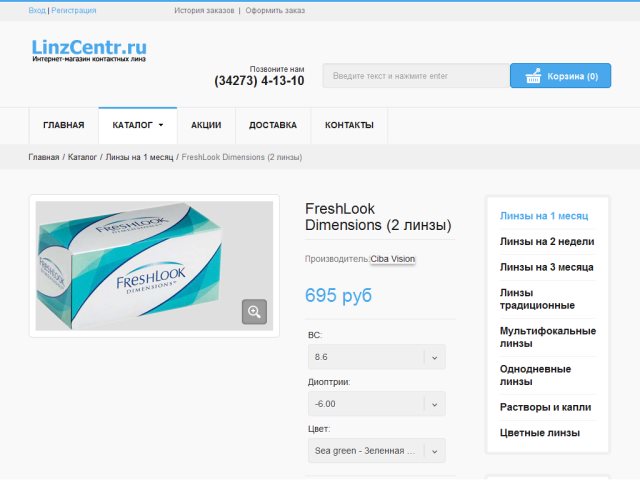Focus the search text input field
This screenshot has width=640, height=480.
click(415, 76)
